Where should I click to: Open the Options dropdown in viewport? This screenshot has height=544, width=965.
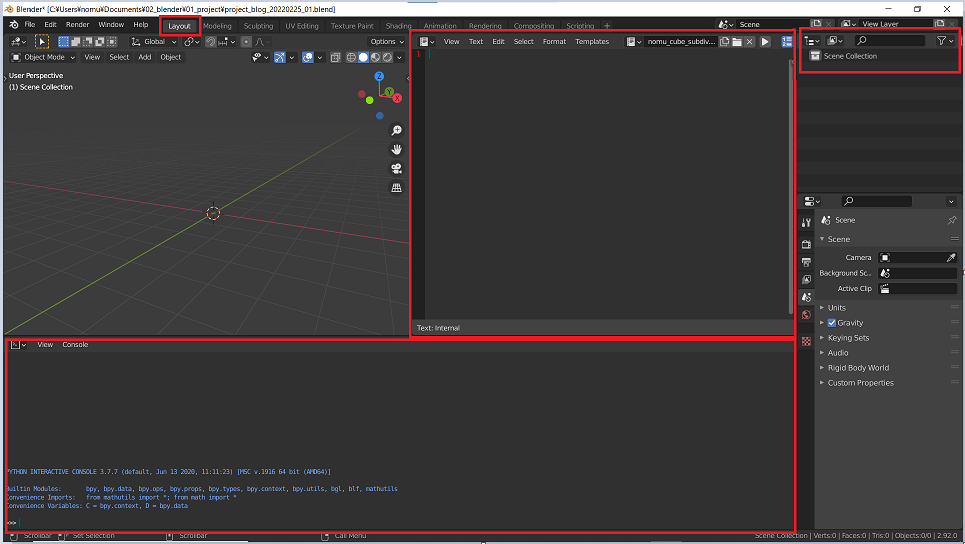pos(387,42)
